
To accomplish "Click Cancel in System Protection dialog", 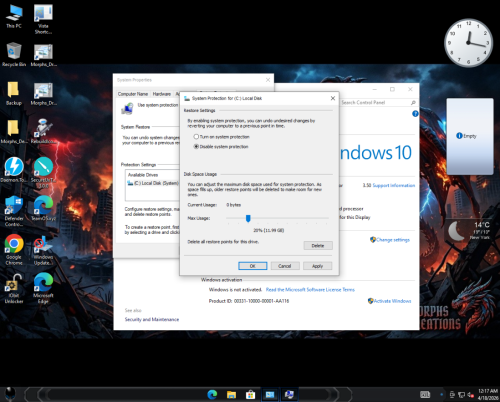I will pos(285,266).
